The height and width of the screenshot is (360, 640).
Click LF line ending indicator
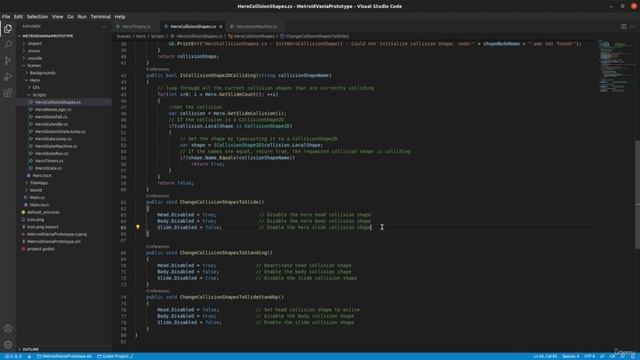click(x=602, y=356)
